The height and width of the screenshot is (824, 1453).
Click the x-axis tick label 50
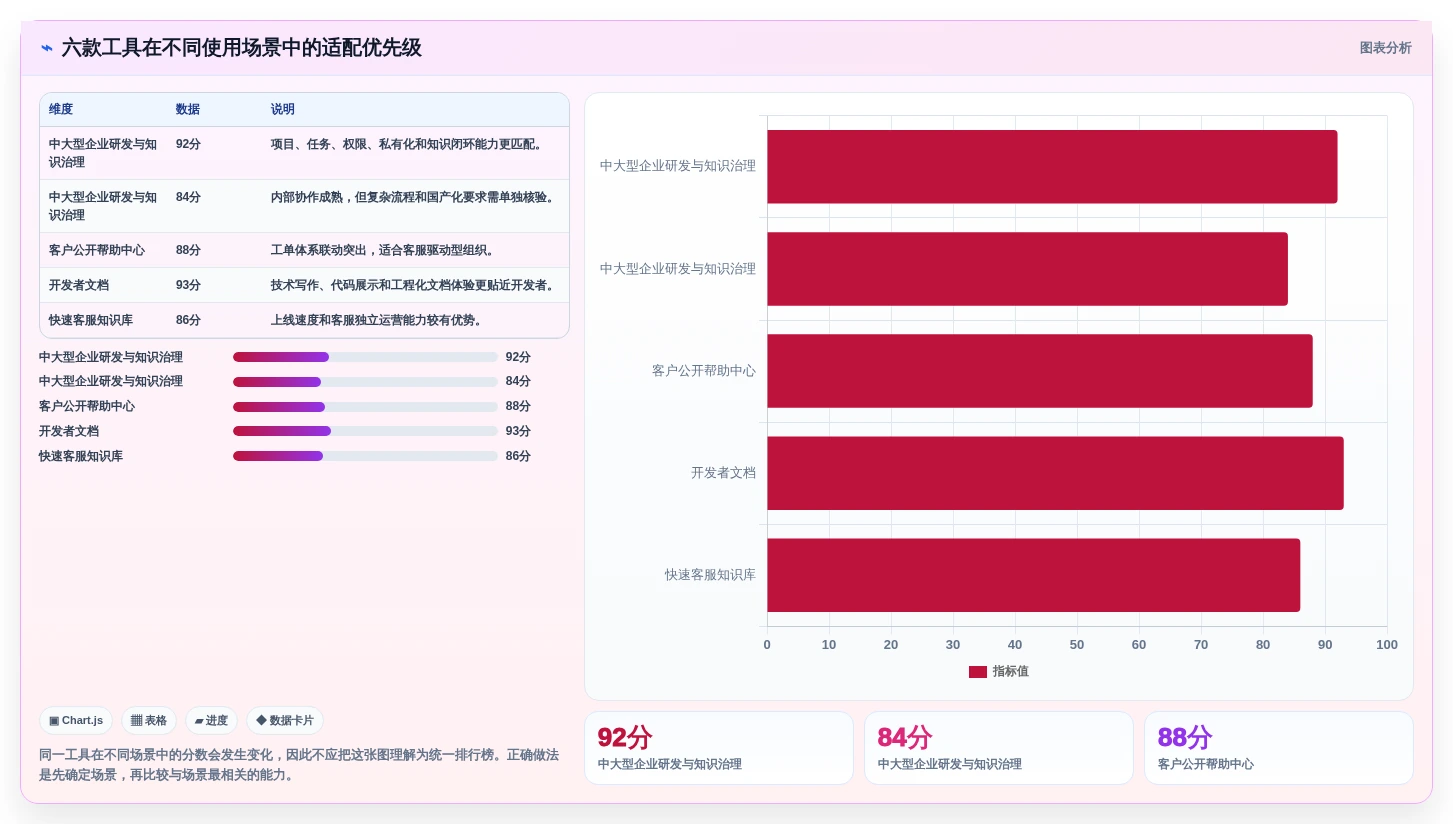[1077, 645]
